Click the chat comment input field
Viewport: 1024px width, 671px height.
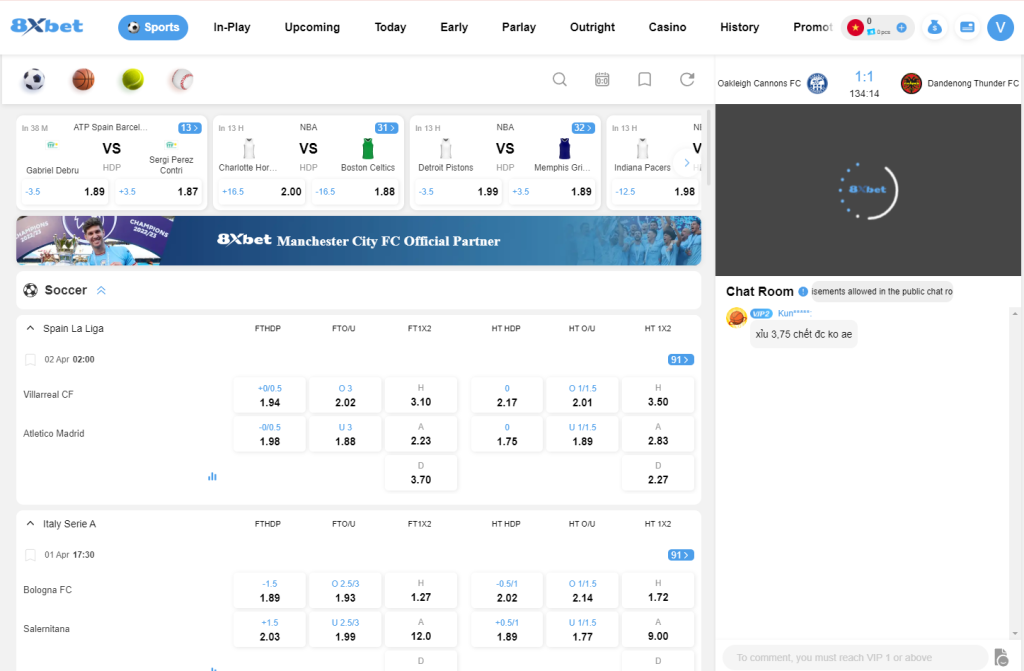point(853,657)
